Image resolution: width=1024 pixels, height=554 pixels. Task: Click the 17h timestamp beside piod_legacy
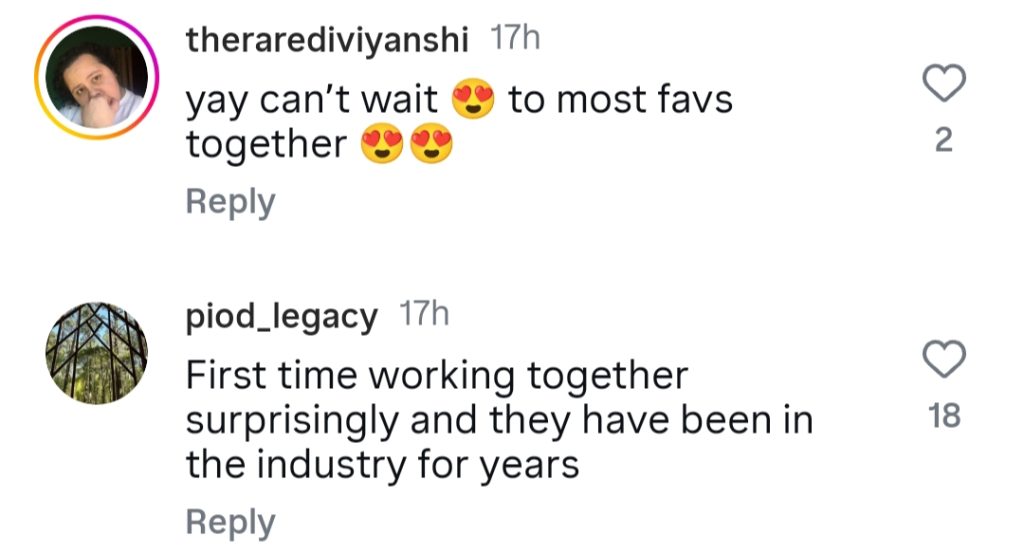click(x=424, y=316)
